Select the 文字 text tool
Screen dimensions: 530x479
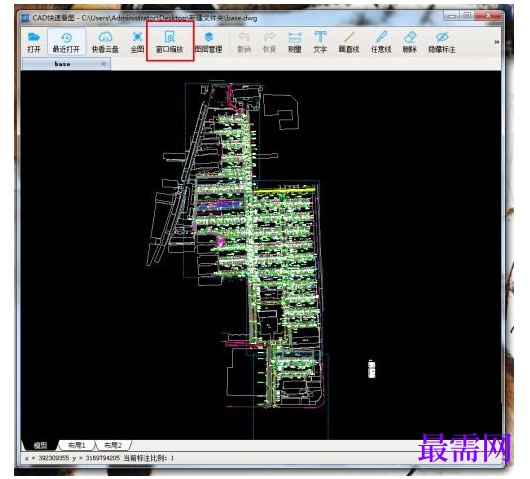click(x=320, y=42)
